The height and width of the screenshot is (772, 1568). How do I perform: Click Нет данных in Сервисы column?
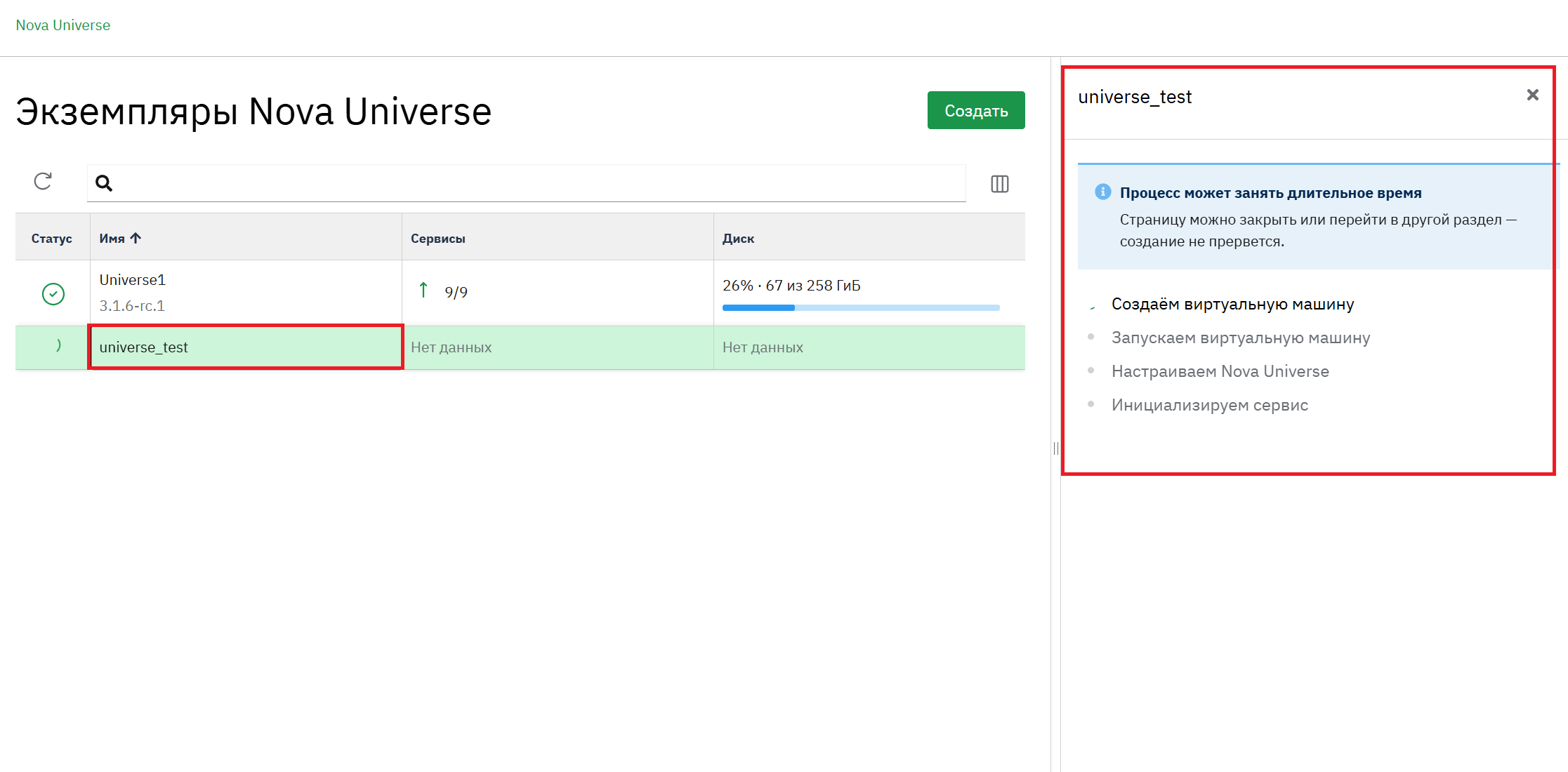click(x=451, y=347)
